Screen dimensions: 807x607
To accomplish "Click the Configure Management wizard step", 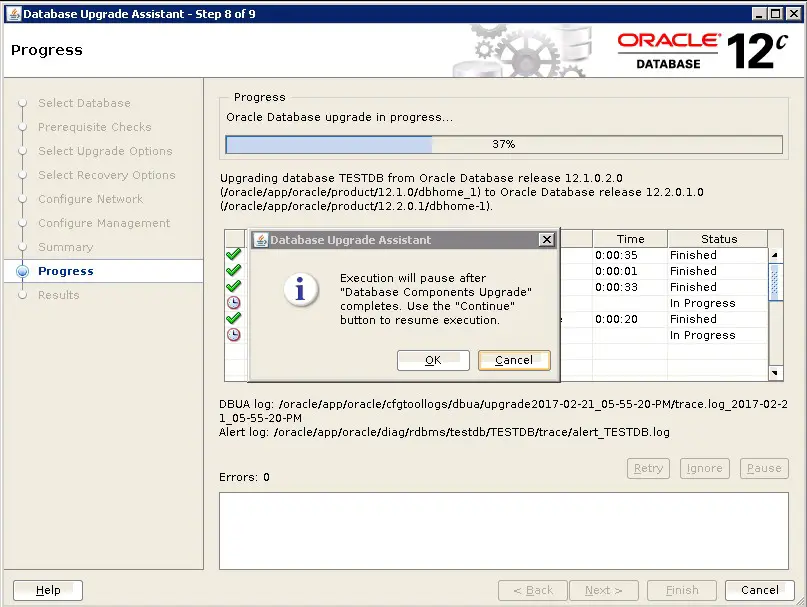I will [104, 223].
